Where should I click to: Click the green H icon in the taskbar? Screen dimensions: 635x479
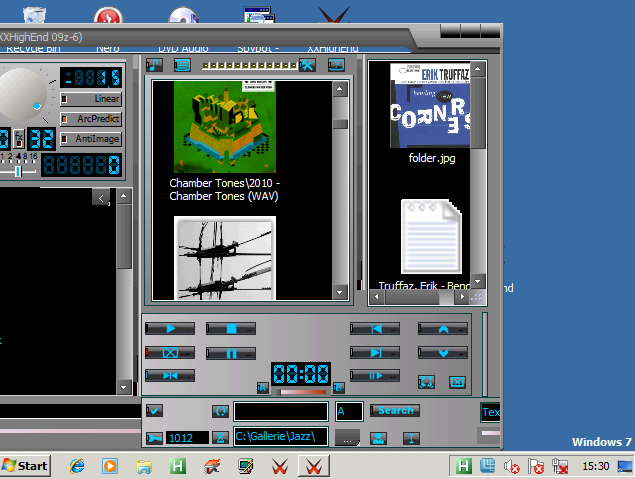[x=177, y=466]
